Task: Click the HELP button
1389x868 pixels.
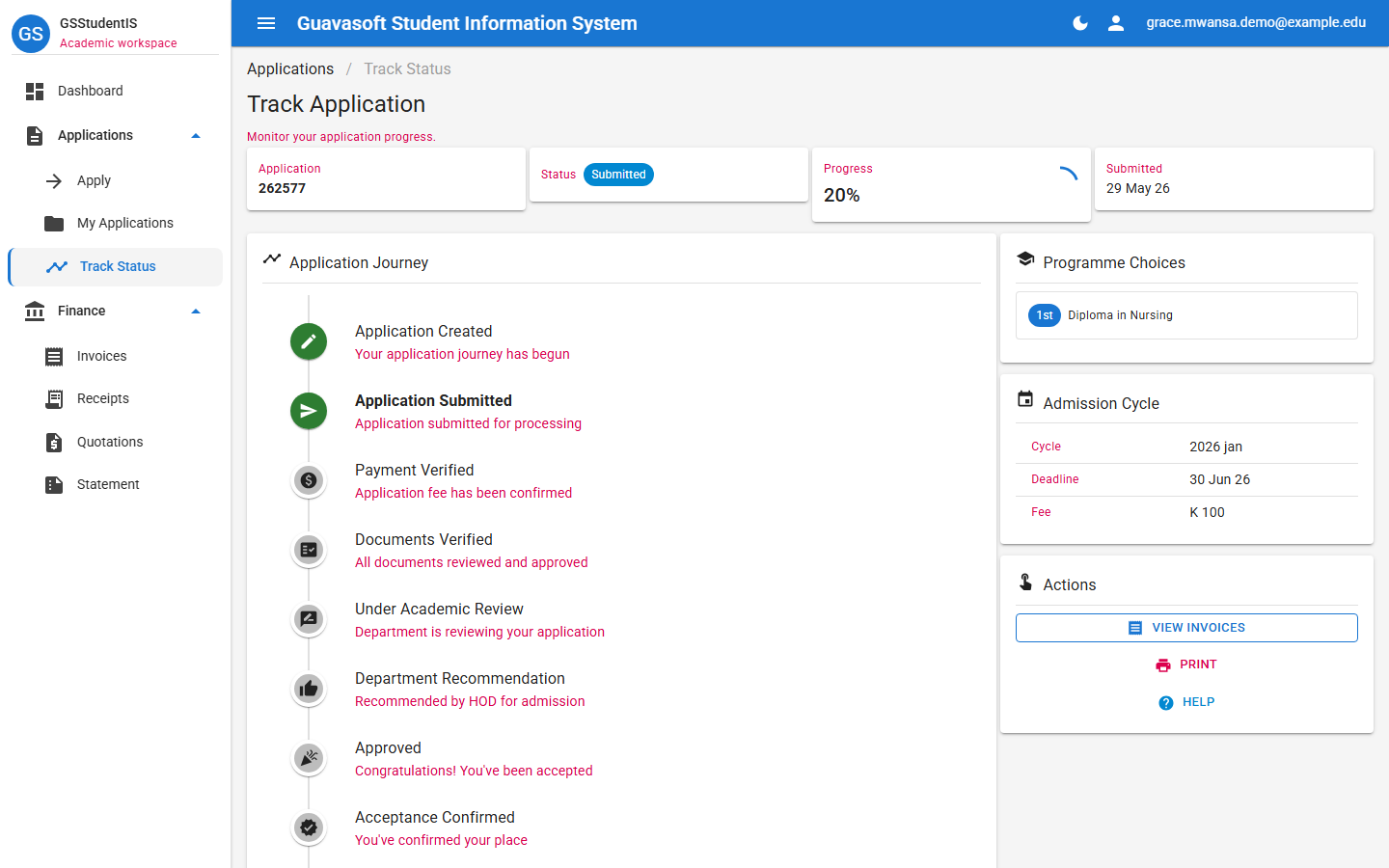Action: click(x=1186, y=702)
